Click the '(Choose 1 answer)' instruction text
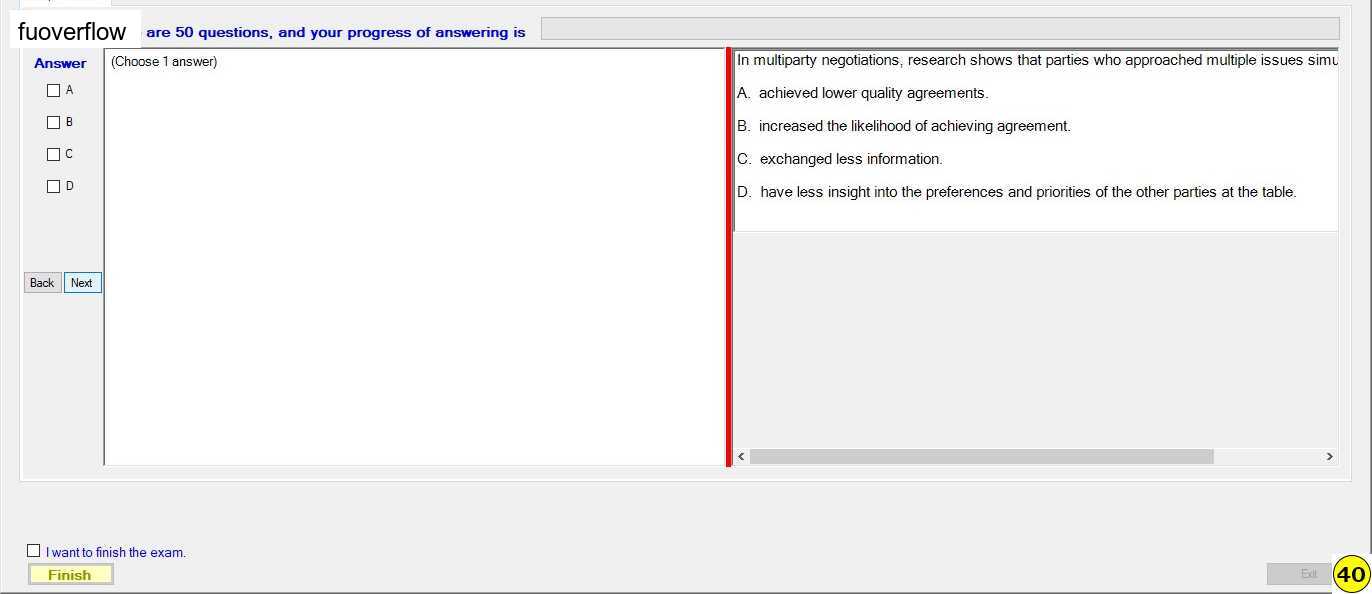The width and height of the screenshot is (1372, 594). [164, 62]
